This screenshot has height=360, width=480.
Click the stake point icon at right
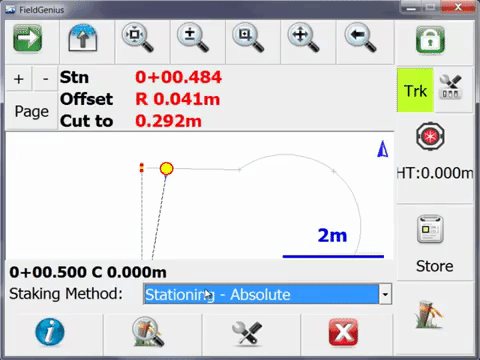coord(429,315)
